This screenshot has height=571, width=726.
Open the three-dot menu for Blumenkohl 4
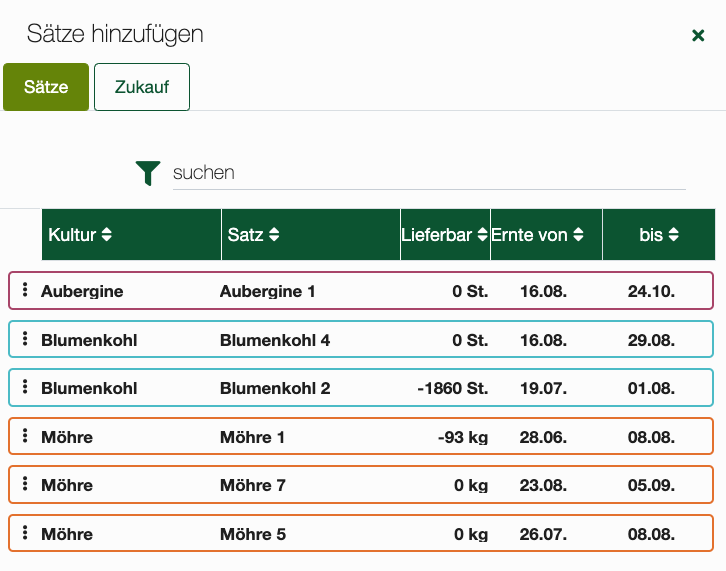[x=26, y=340]
